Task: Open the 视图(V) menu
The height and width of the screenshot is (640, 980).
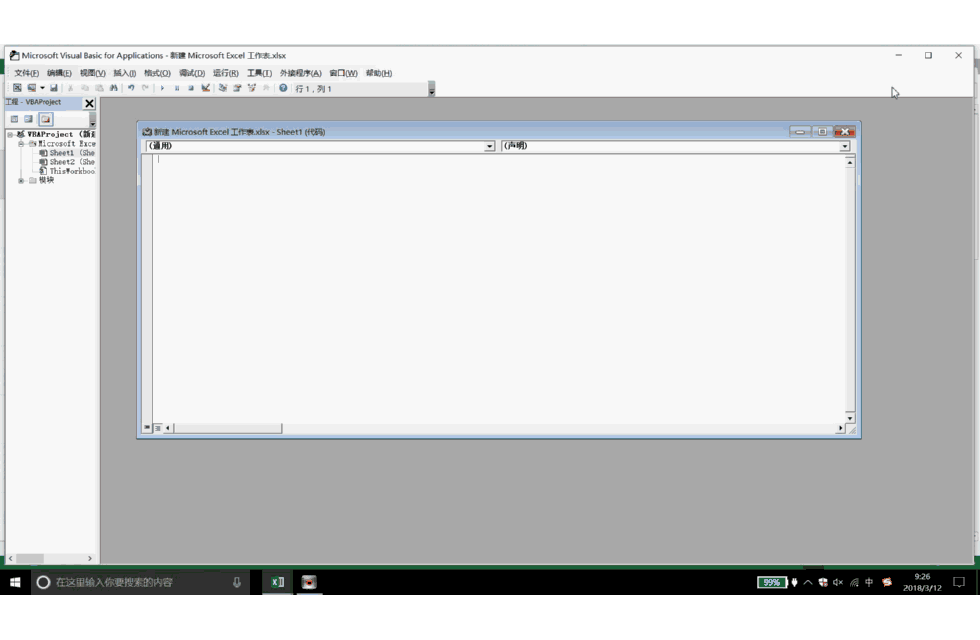Action: tap(92, 73)
